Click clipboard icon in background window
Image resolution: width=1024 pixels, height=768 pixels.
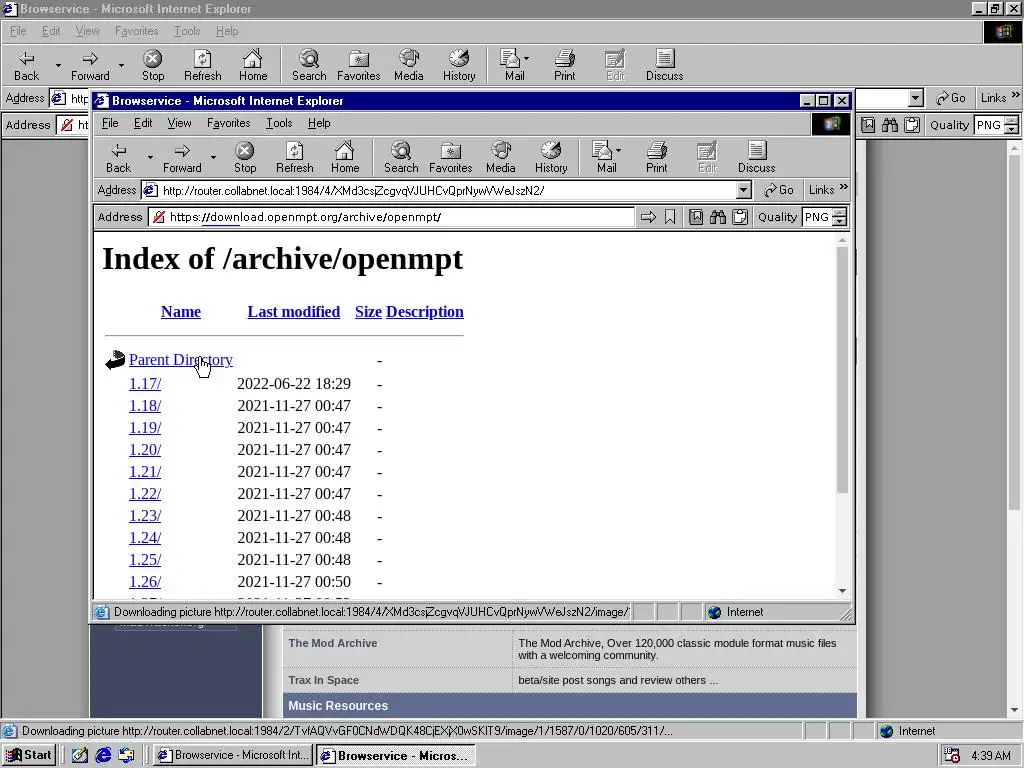coord(912,125)
